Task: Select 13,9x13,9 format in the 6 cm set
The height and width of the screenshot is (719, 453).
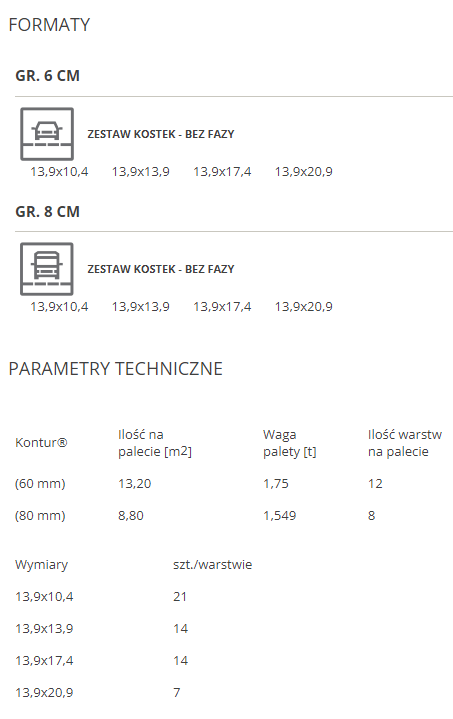Action: (141, 172)
